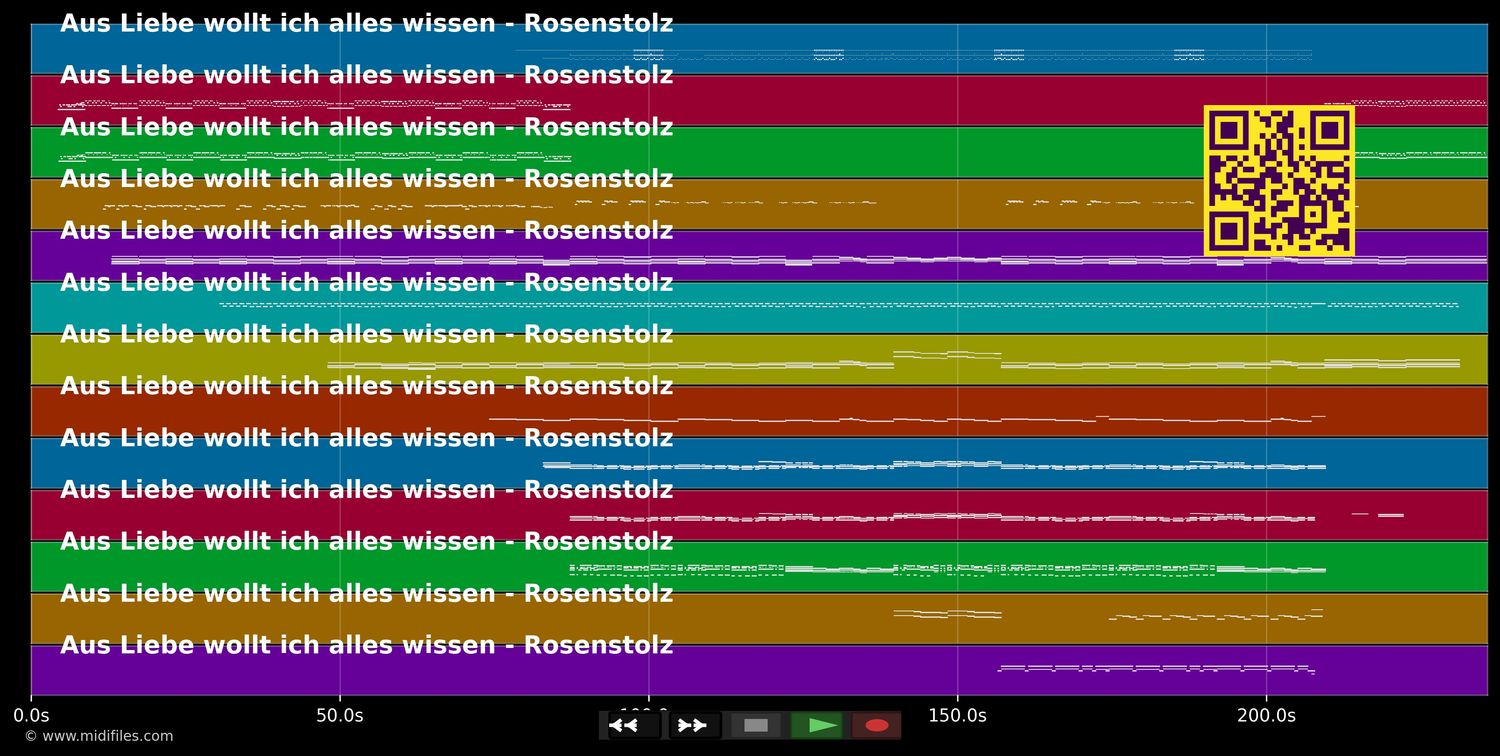Click the 150.0s time axis label

click(957, 715)
